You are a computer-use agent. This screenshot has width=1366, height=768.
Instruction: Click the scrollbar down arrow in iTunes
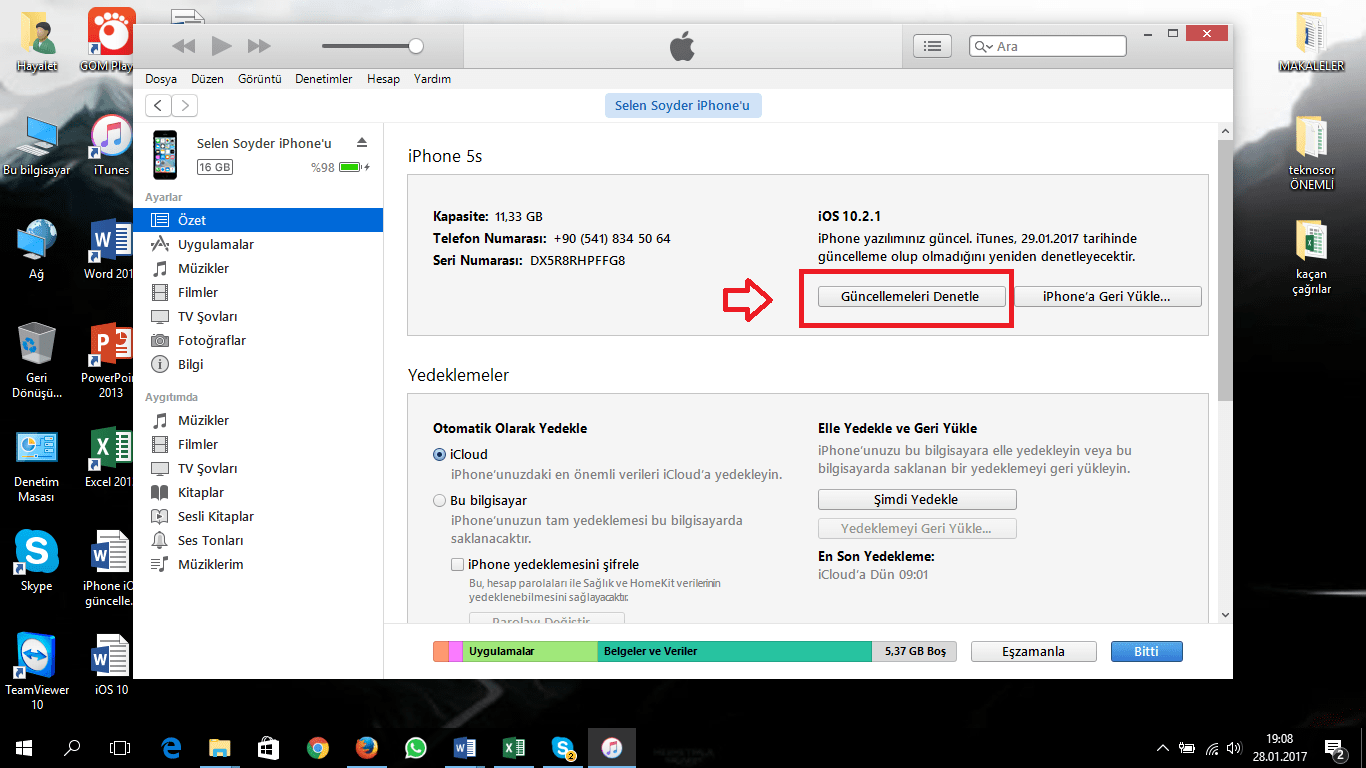tap(1226, 616)
